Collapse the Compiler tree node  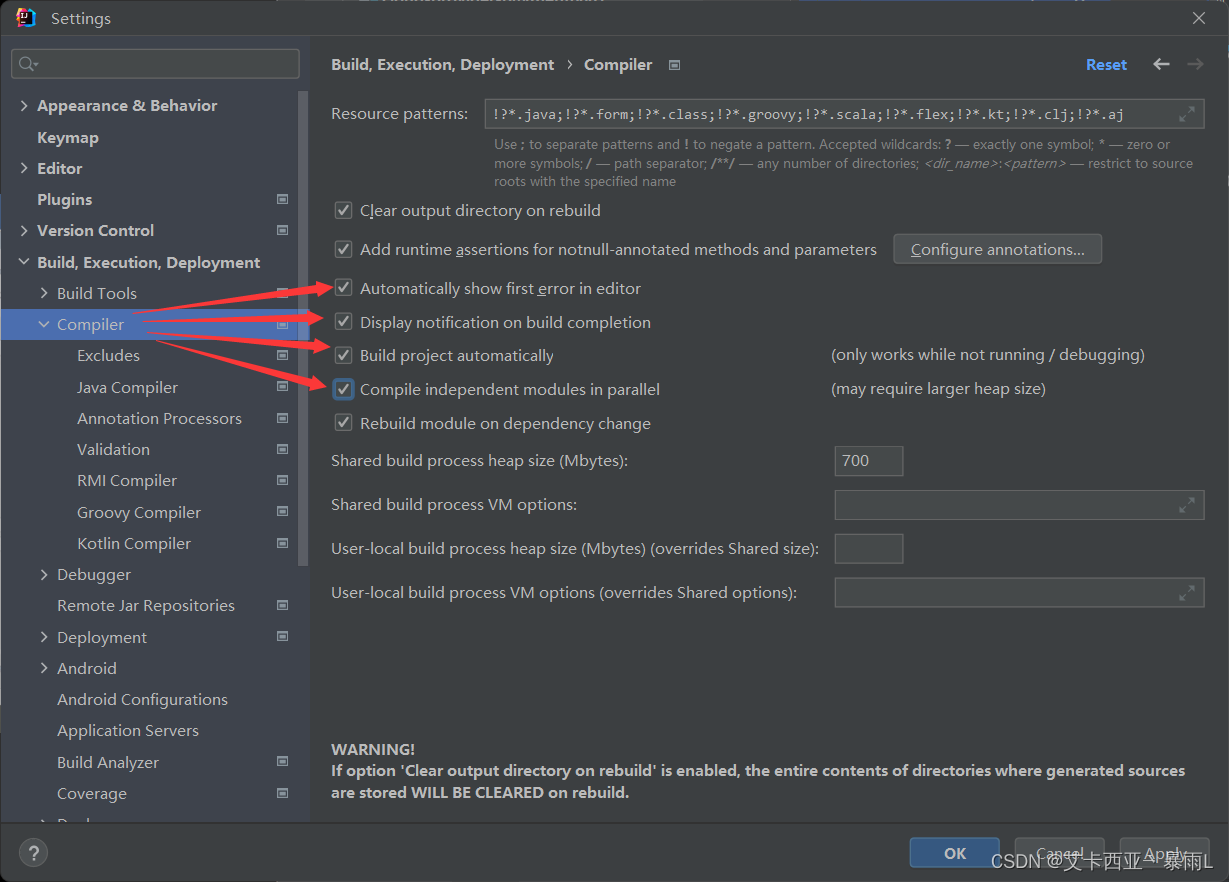click(x=42, y=324)
